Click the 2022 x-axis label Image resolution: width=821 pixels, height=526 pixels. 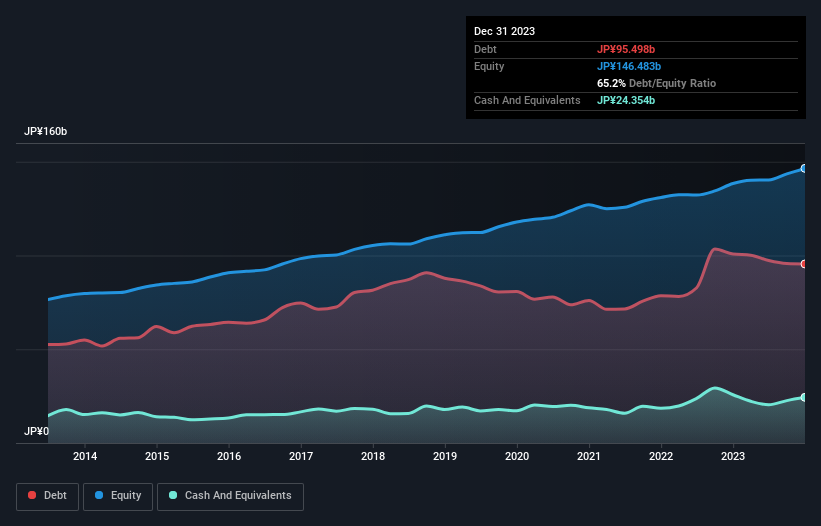click(661, 456)
